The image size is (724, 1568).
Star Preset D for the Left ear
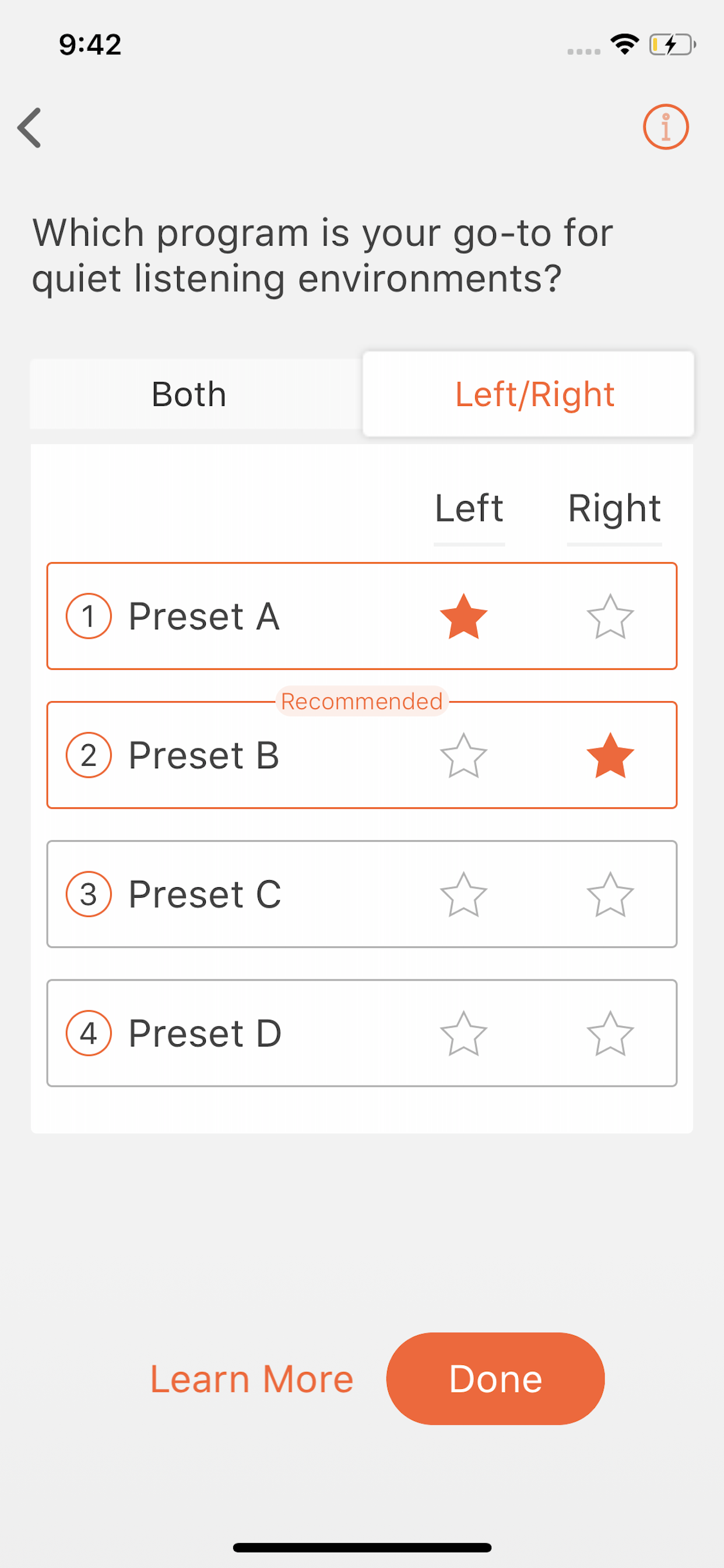tap(463, 1033)
